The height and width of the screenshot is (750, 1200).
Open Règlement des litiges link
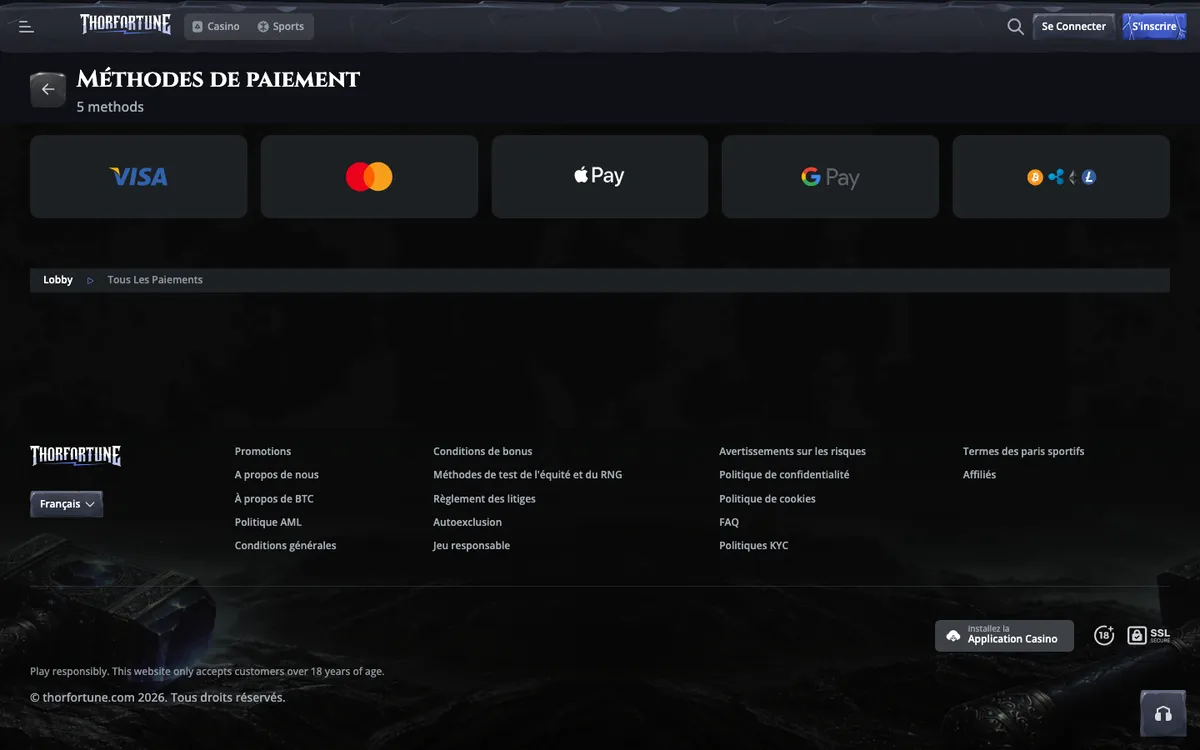(484, 499)
